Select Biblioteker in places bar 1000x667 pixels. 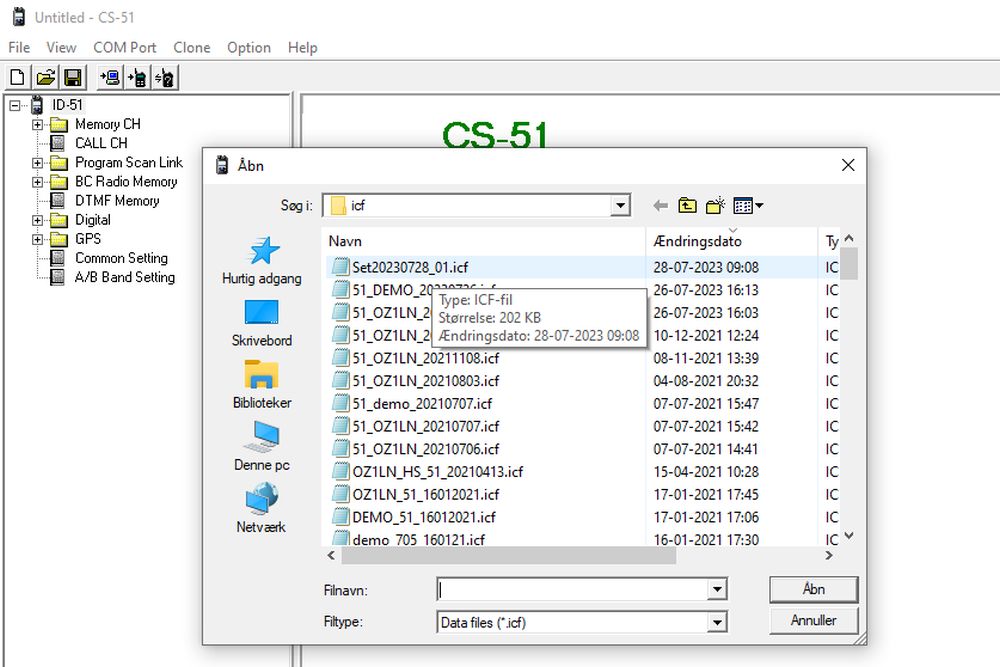point(261,385)
